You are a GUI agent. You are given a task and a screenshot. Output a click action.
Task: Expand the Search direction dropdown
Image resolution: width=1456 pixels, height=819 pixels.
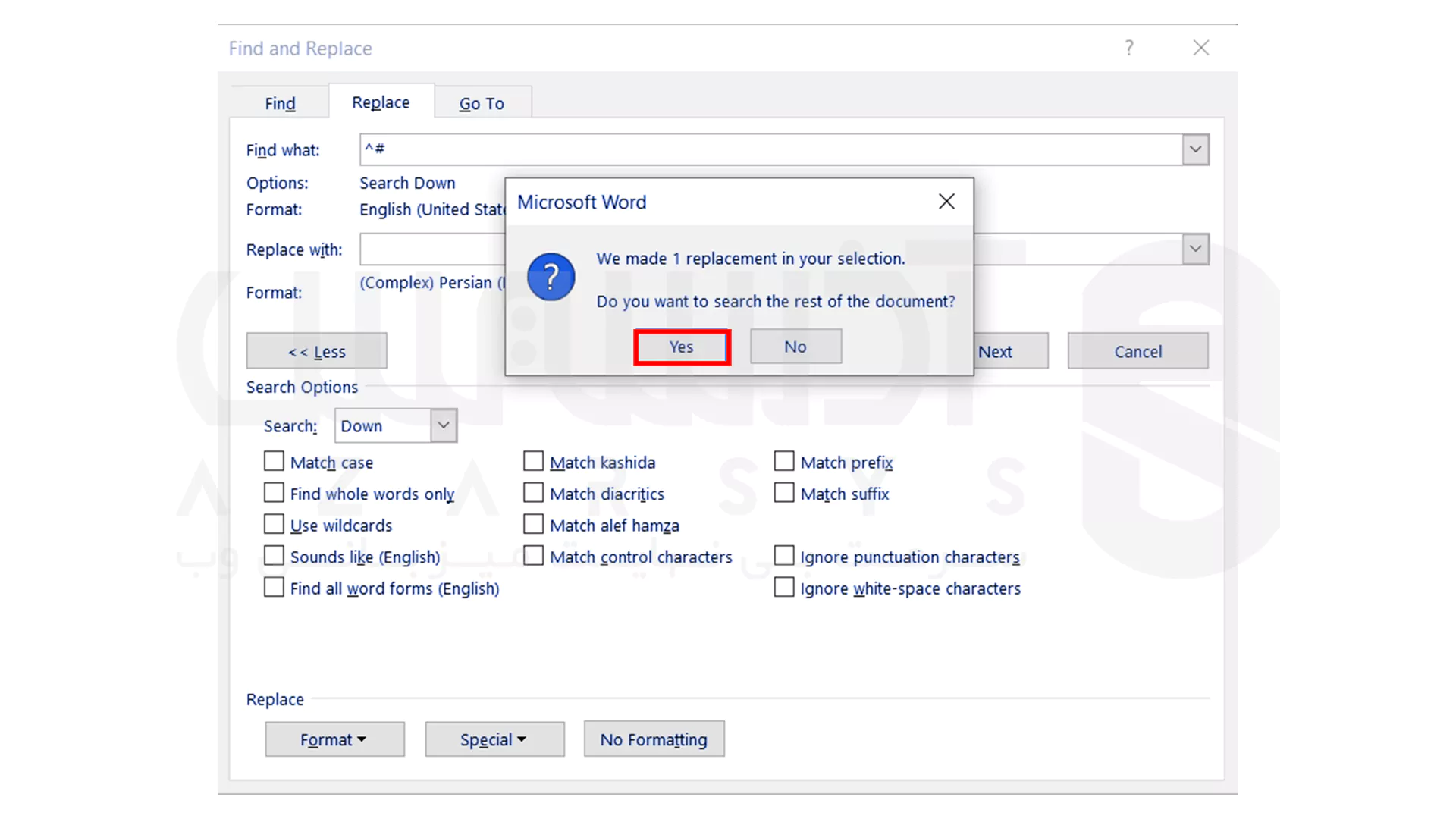click(x=442, y=425)
